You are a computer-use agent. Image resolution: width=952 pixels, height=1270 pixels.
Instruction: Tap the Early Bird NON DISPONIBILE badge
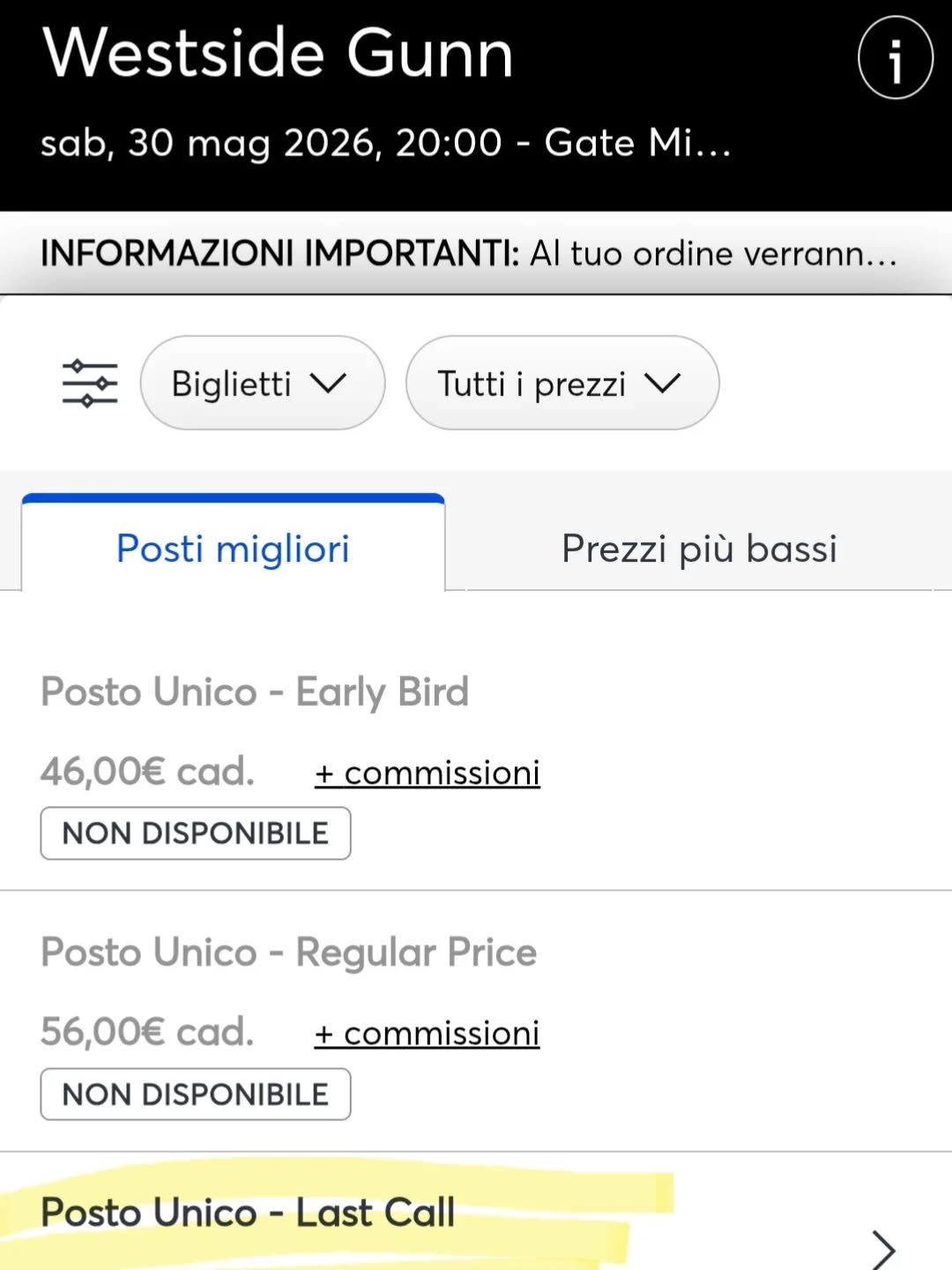tap(195, 833)
